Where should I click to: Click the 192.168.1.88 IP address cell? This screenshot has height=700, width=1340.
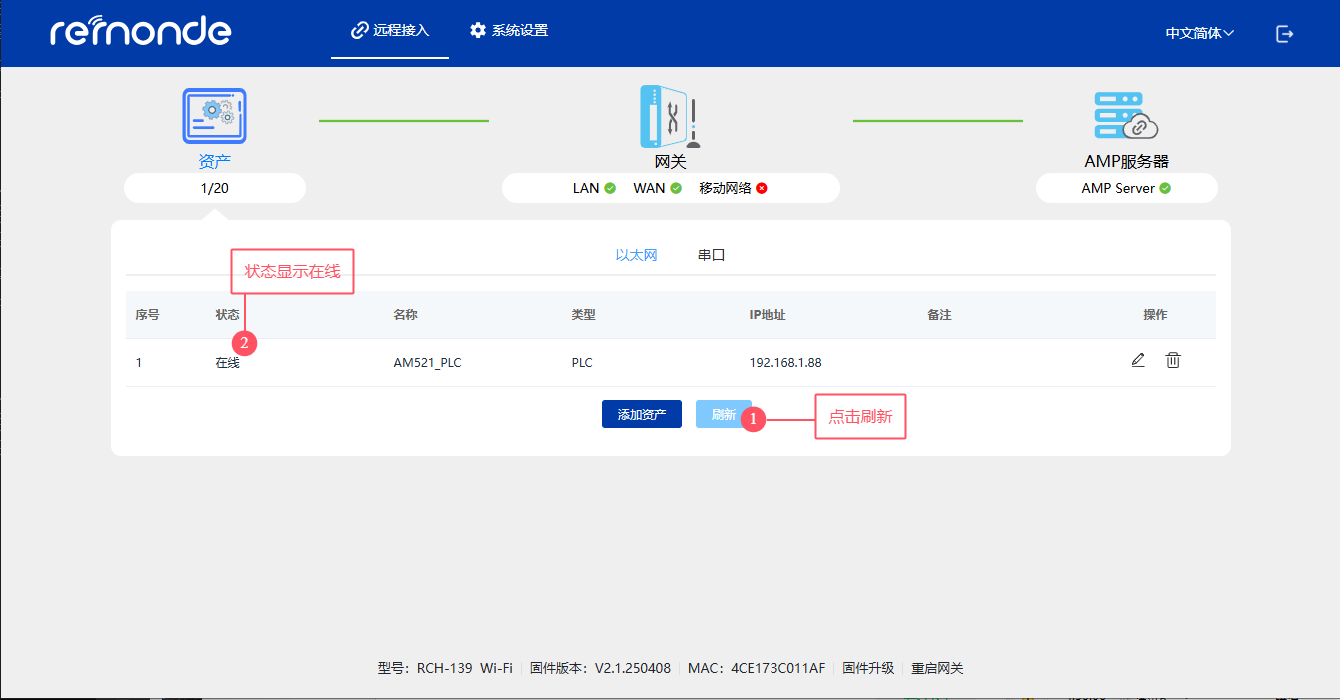click(x=785, y=363)
